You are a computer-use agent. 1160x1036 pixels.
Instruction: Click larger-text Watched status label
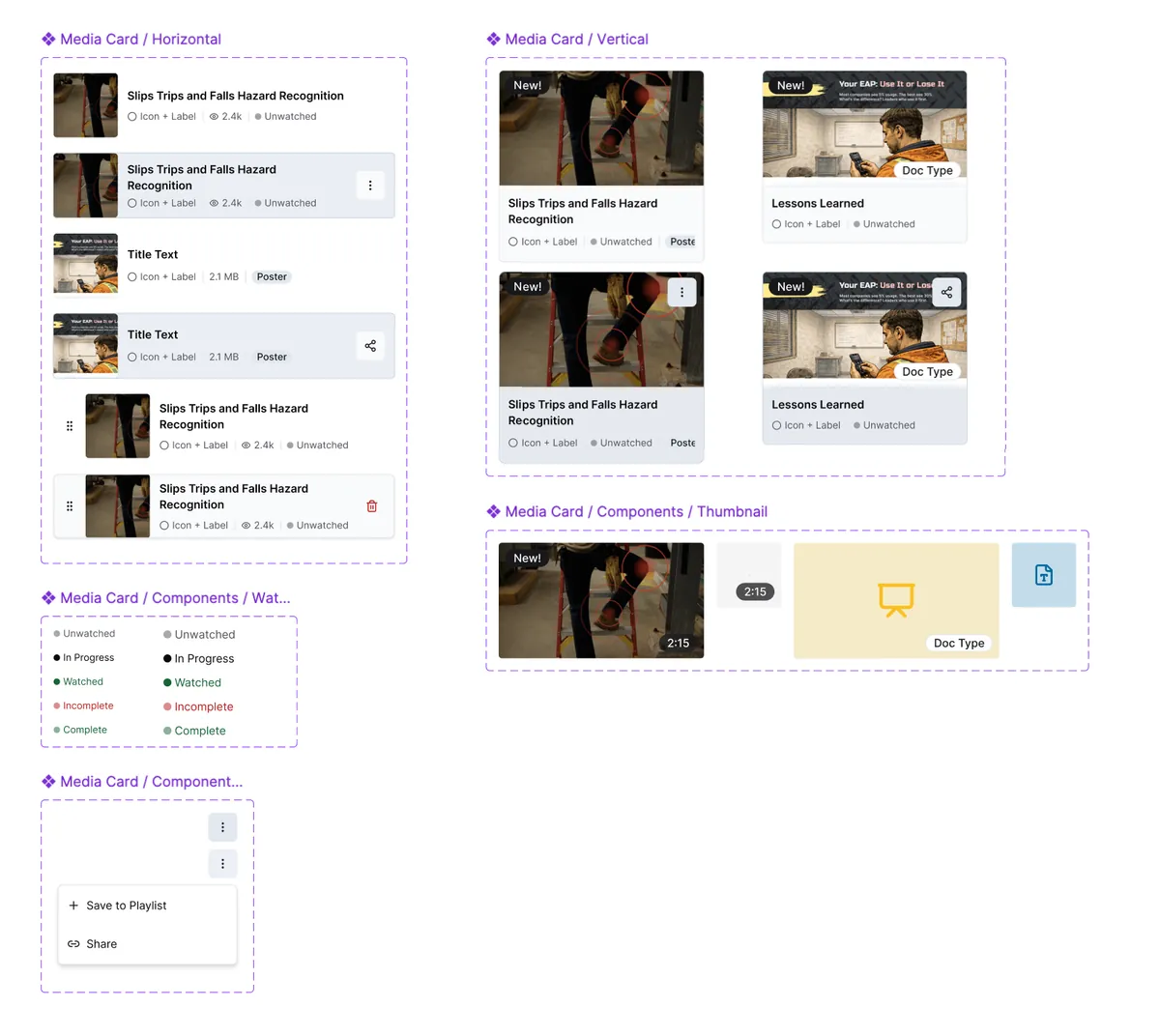192,683
